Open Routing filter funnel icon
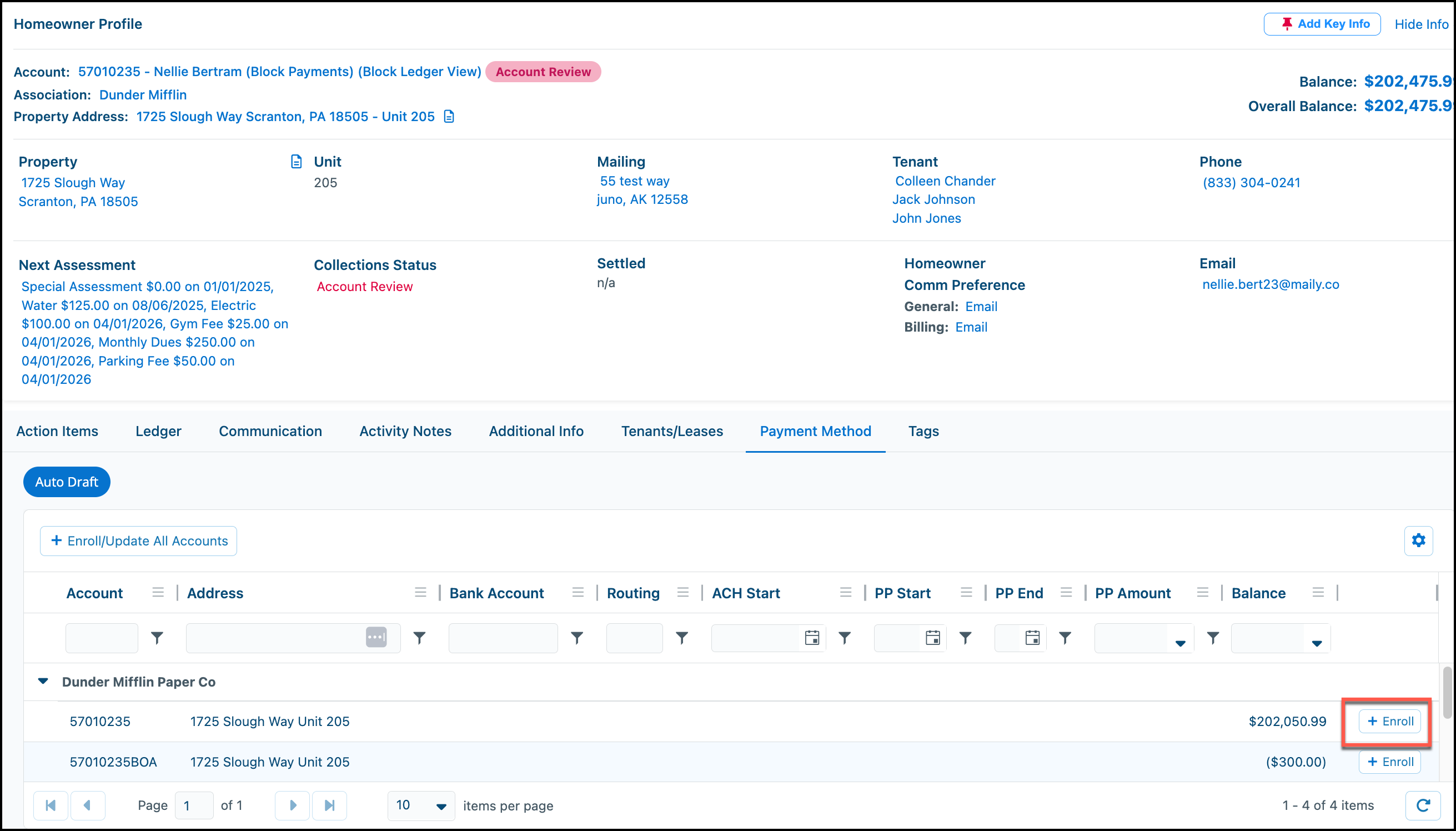 click(682, 638)
